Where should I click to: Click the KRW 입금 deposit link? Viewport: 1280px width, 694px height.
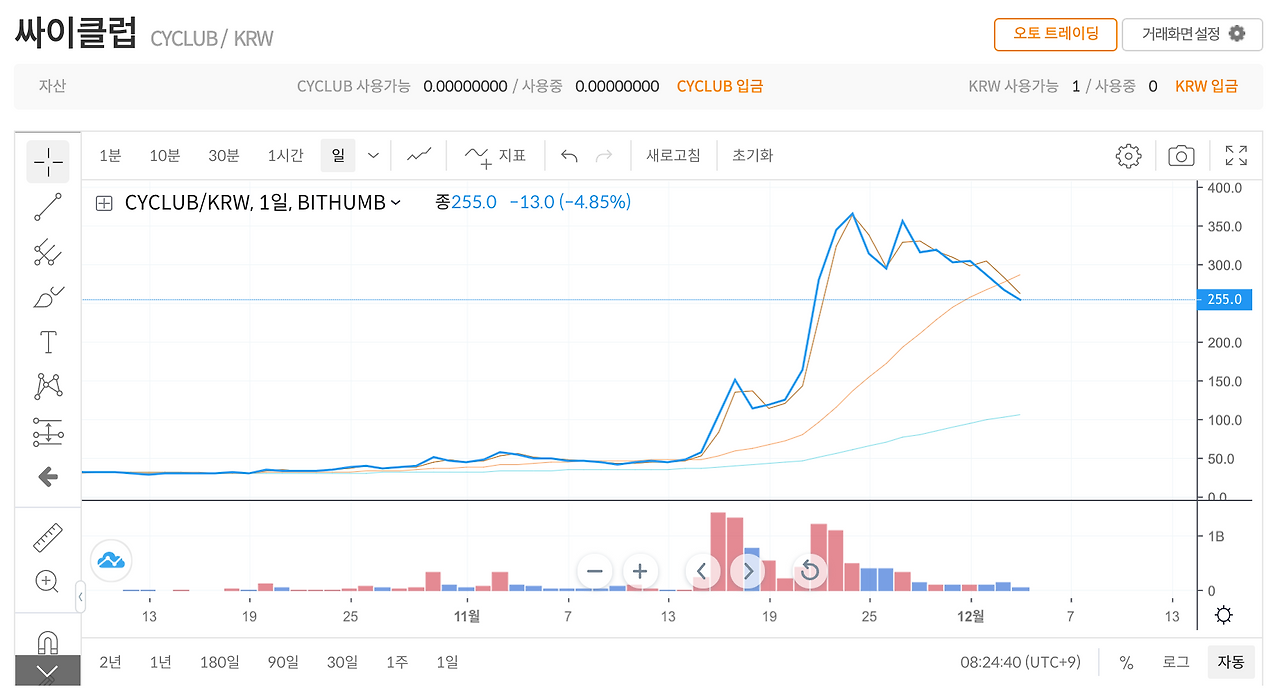1207,86
